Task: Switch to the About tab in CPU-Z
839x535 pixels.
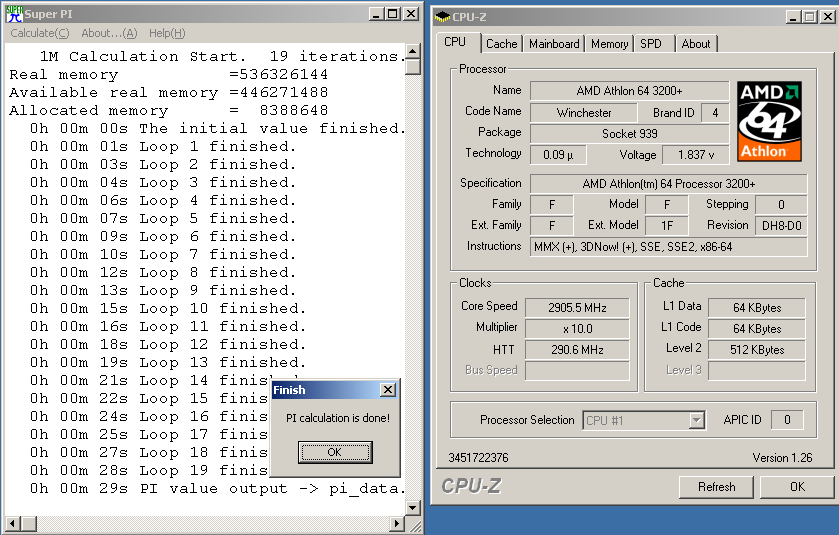Action: 696,44
